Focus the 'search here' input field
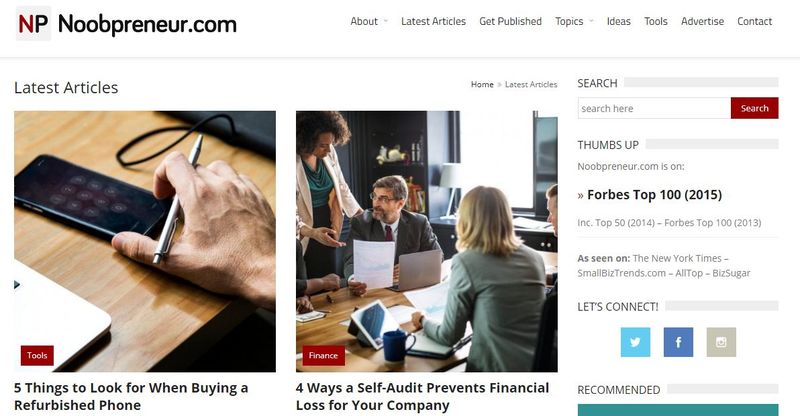The height and width of the screenshot is (416, 800). click(x=654, y=108)
